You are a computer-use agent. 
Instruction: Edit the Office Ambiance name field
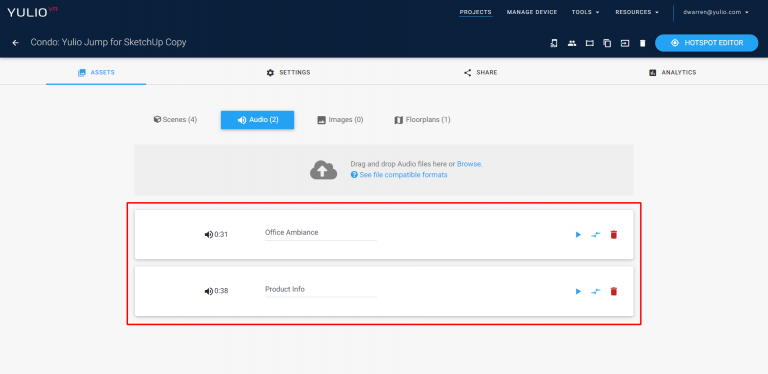click(321, 233)
